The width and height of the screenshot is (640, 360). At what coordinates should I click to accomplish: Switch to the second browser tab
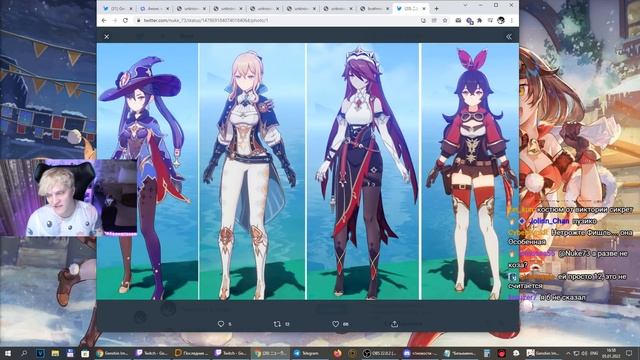pos(155,8)
